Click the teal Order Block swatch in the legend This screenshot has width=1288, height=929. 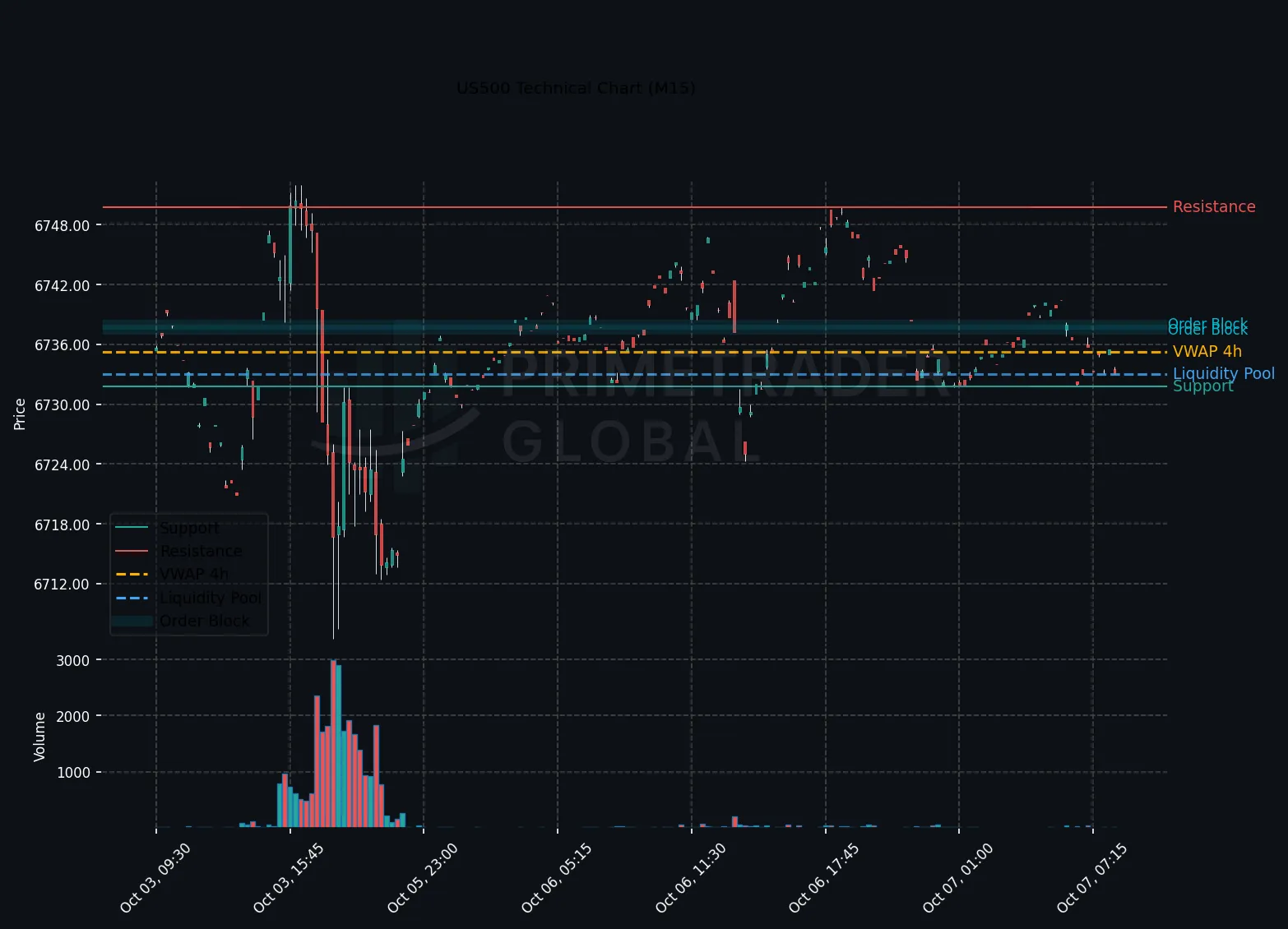coord(132,622)
